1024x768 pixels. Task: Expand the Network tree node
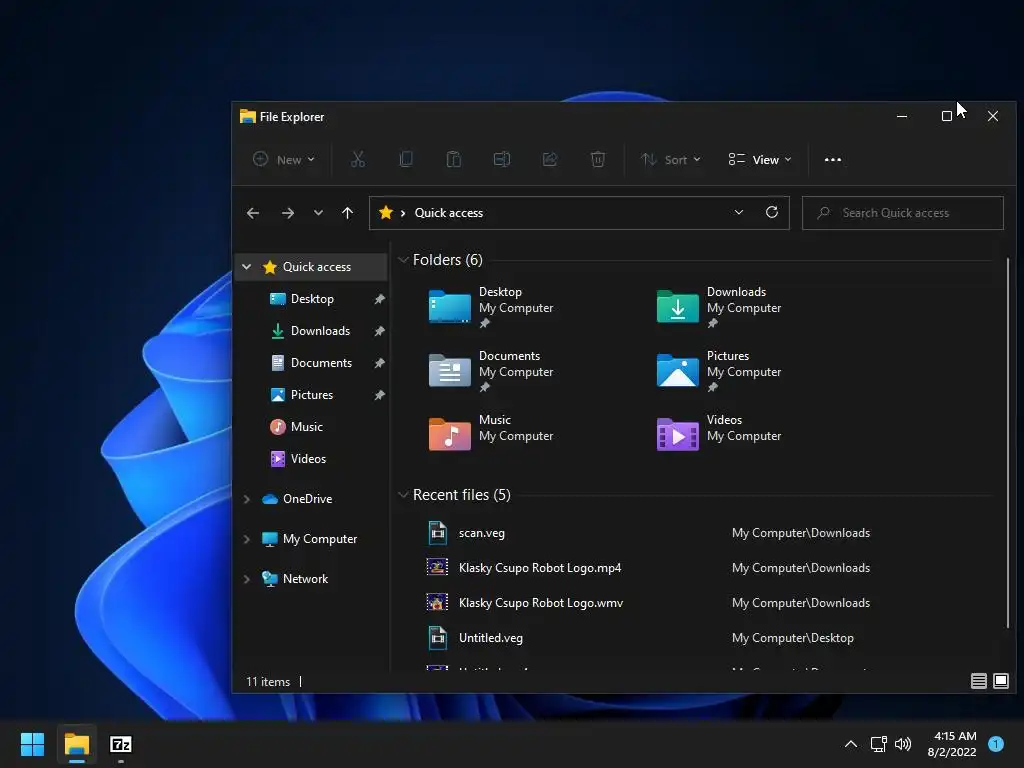(x=246, y=579)
